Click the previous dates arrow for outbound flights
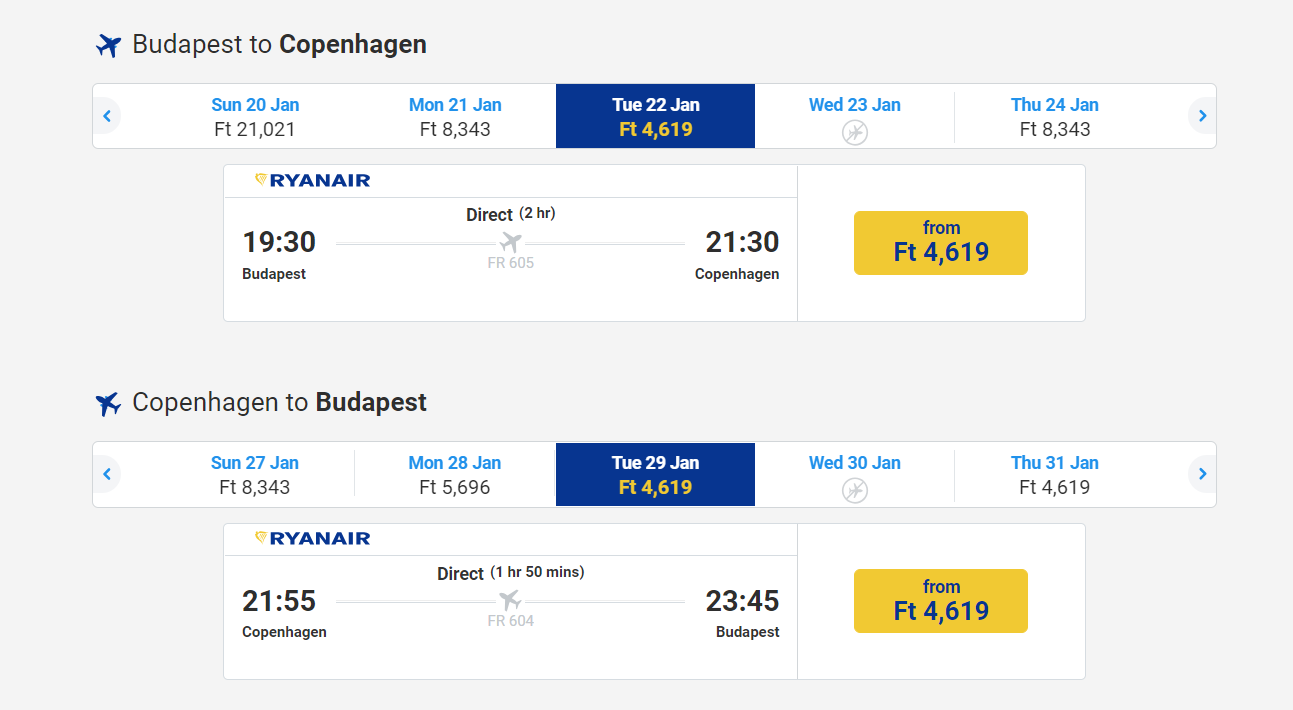The width and height of the screenshot is (1293, 710). (106, 116)
